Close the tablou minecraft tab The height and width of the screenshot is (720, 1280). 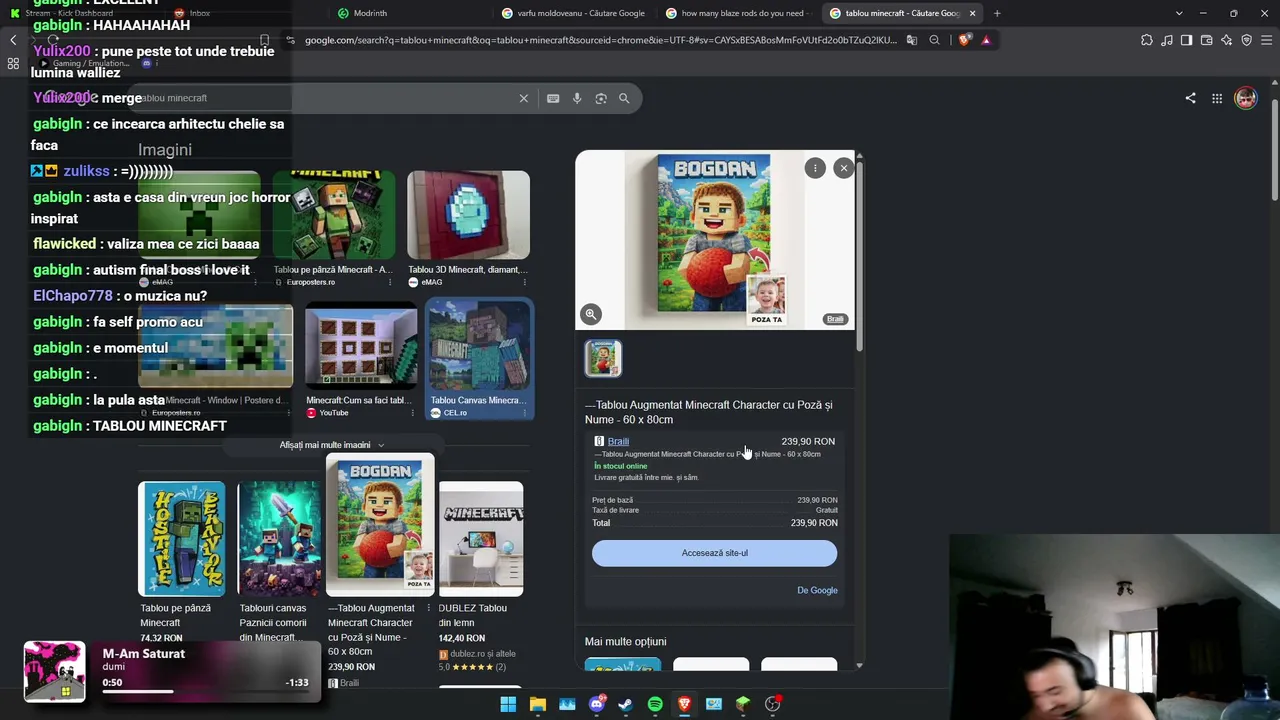[972, 13]
